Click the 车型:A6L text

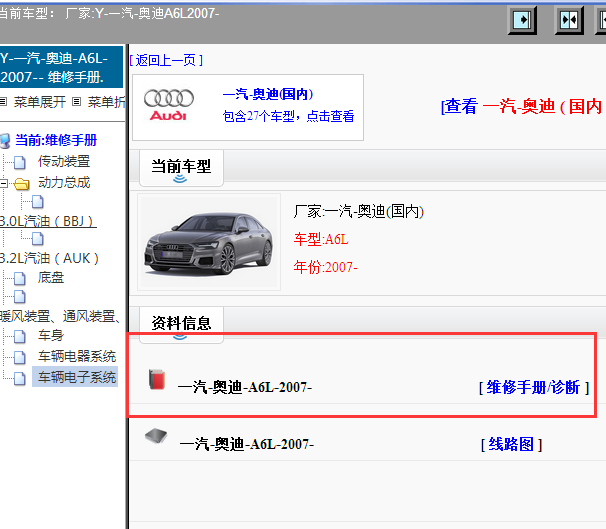tap(321, 240)
